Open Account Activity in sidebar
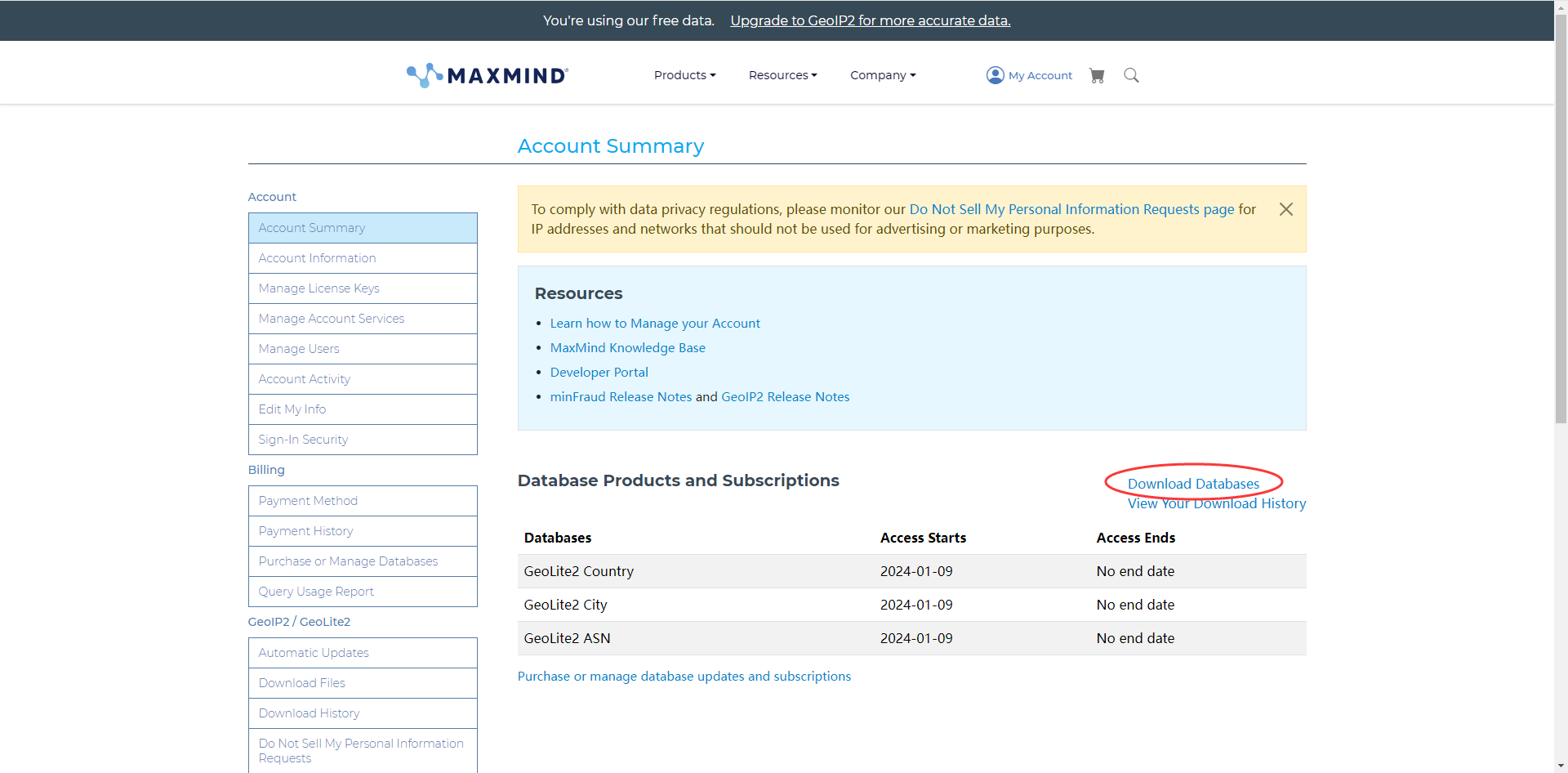This screenshot has height=773, width=1568. click(363, 379)
